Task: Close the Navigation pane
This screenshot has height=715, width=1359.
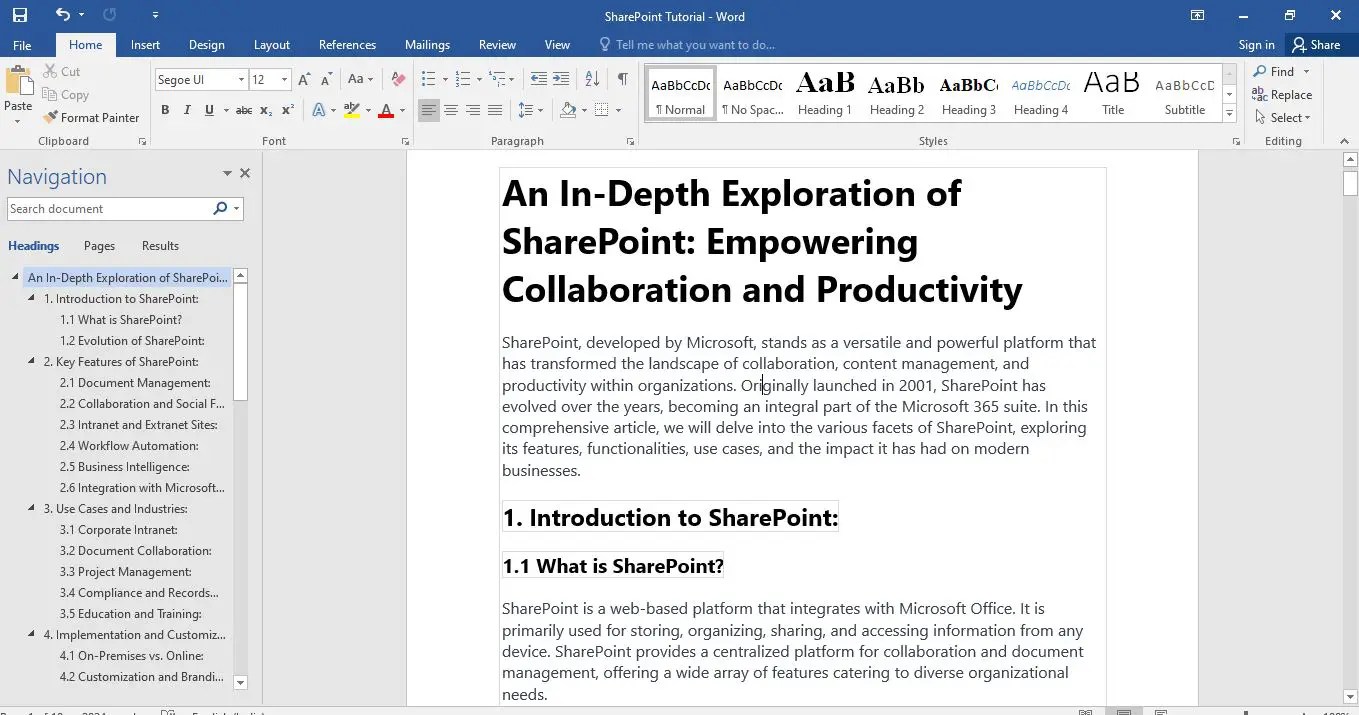Action: coord(245,174)
